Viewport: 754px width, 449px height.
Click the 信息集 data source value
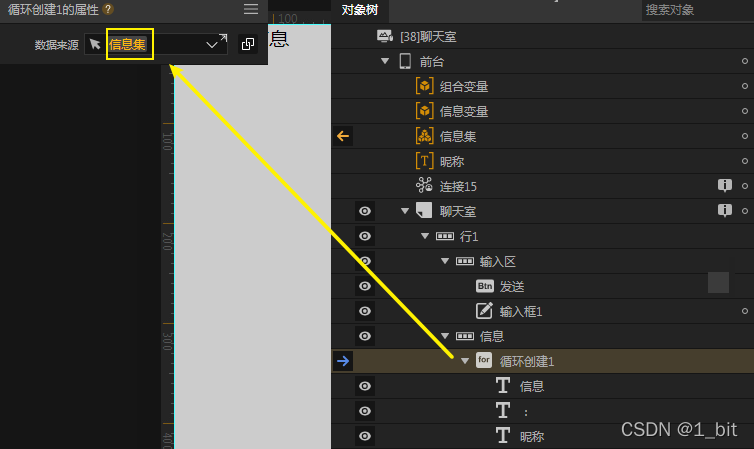pyautogui.click(x=127, y=45)
